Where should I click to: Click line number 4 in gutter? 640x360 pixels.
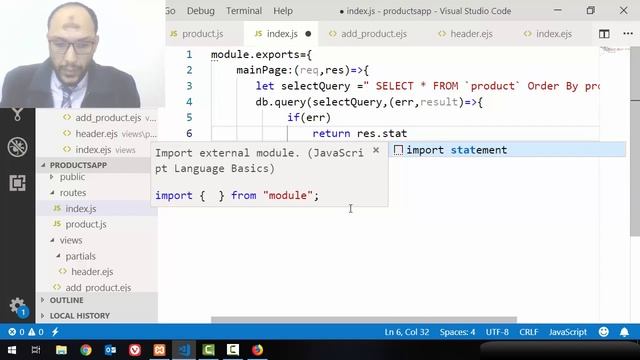click(189, 102)
